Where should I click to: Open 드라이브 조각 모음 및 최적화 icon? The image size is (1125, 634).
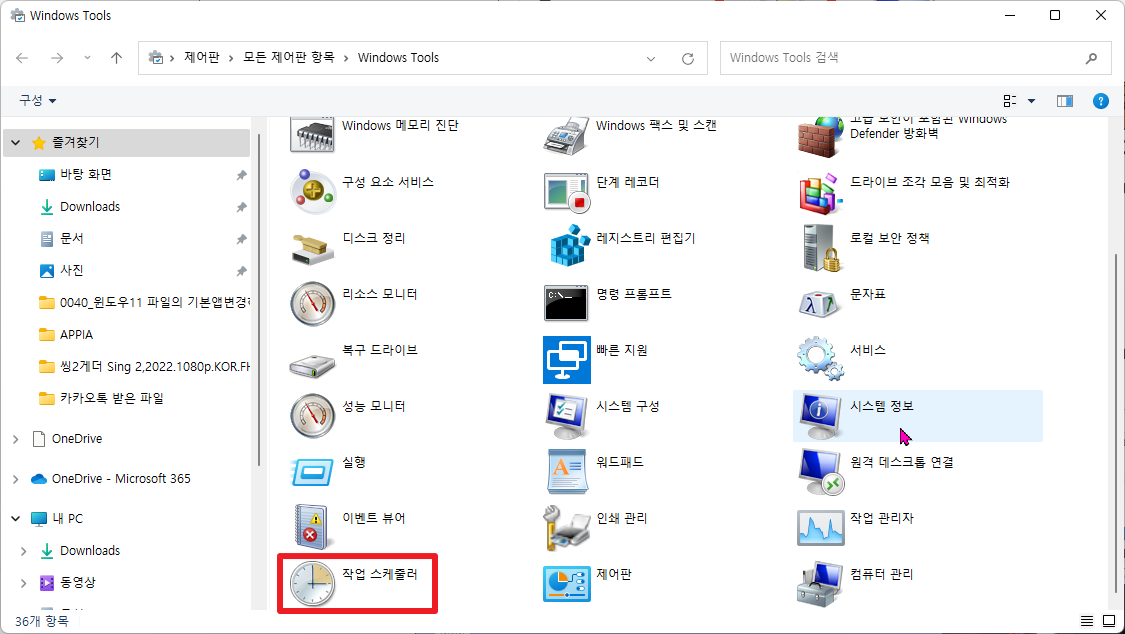(x=820, y=192)
